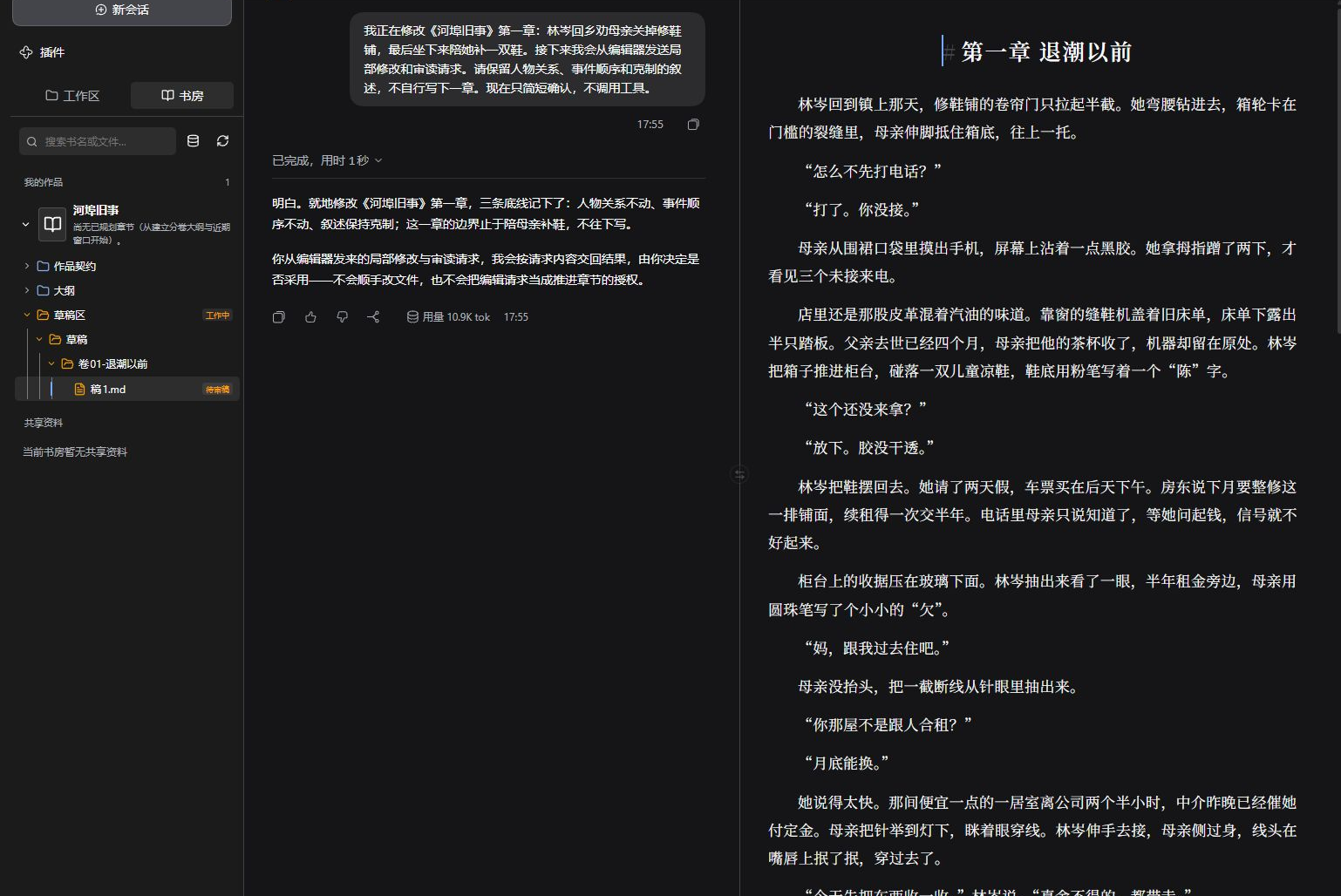Expand the 作品契约 folder chevron
The width and height of the screenshot is (1341, 896).
click(27, 266)
